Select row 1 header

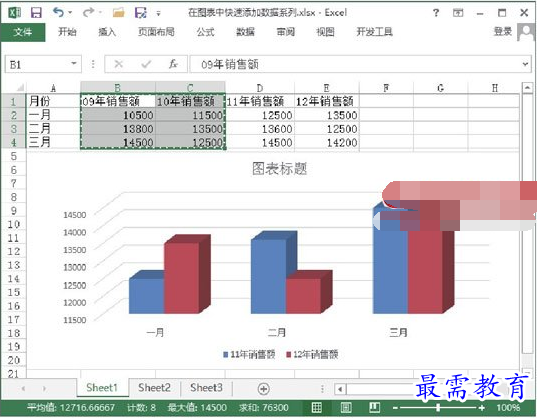click(x=13, y=101)
